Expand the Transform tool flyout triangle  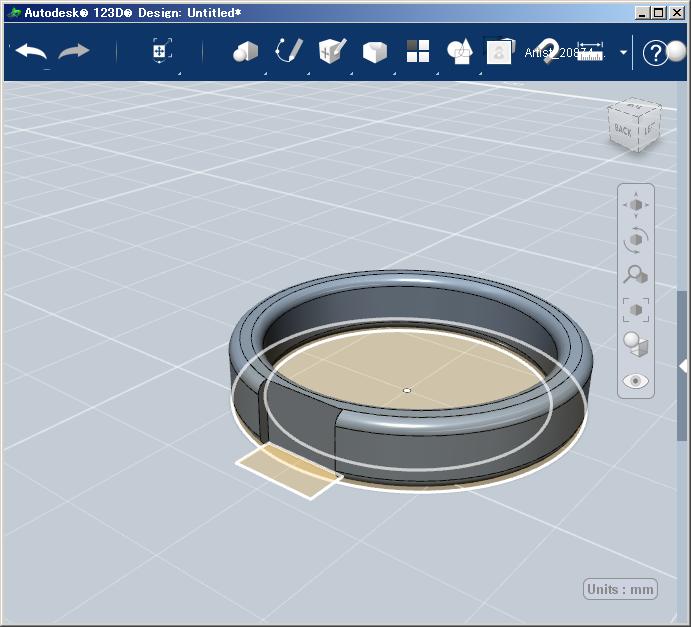pyautogui.click(x=179, y=74)
